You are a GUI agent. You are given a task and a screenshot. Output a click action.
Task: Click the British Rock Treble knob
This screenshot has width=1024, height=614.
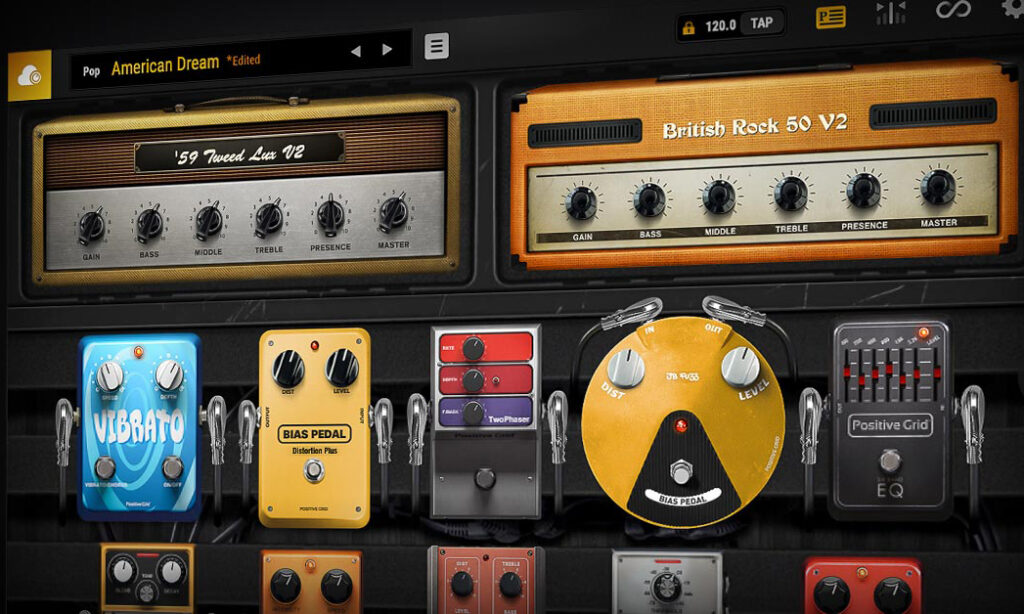click(791, 194)
